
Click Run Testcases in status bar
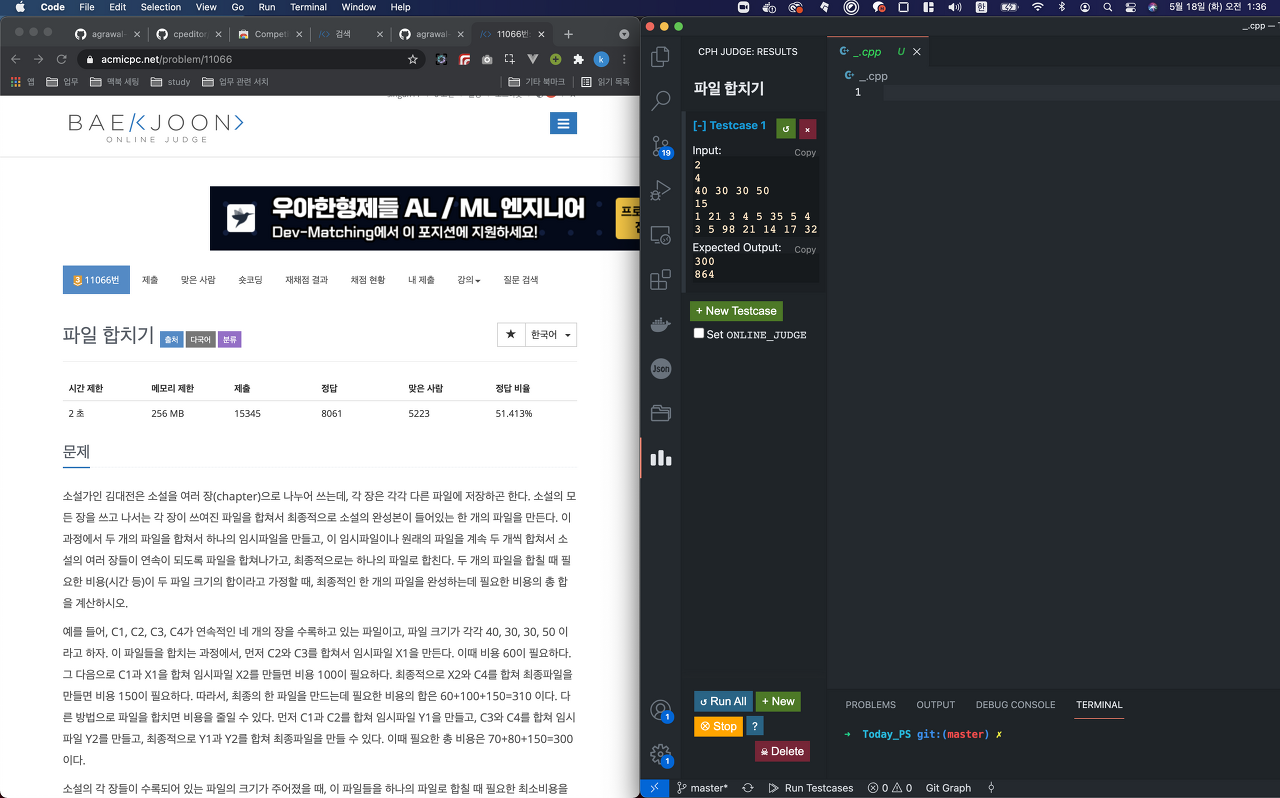(x=809, y=788)
